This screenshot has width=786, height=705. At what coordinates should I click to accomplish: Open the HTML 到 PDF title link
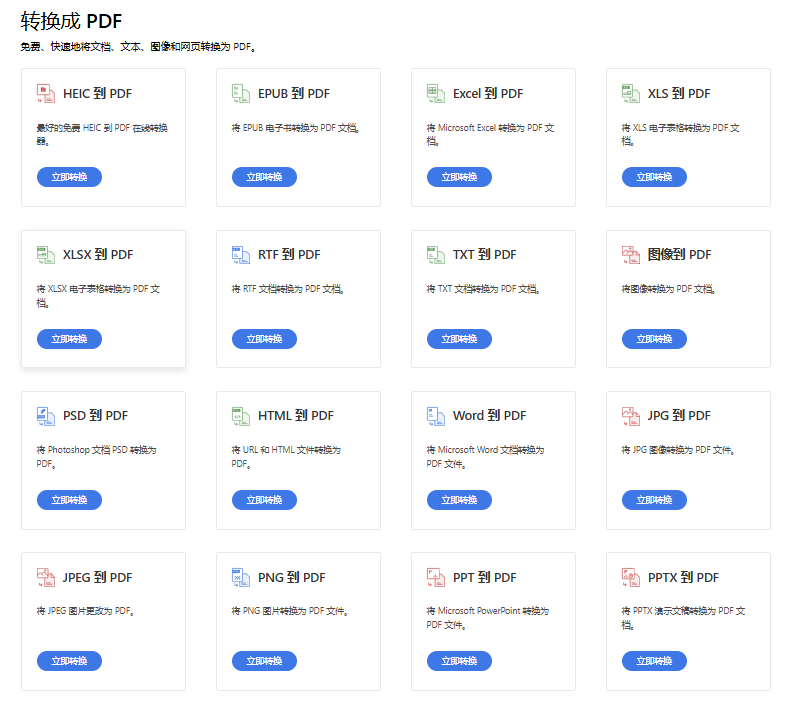tap(296, 416)
